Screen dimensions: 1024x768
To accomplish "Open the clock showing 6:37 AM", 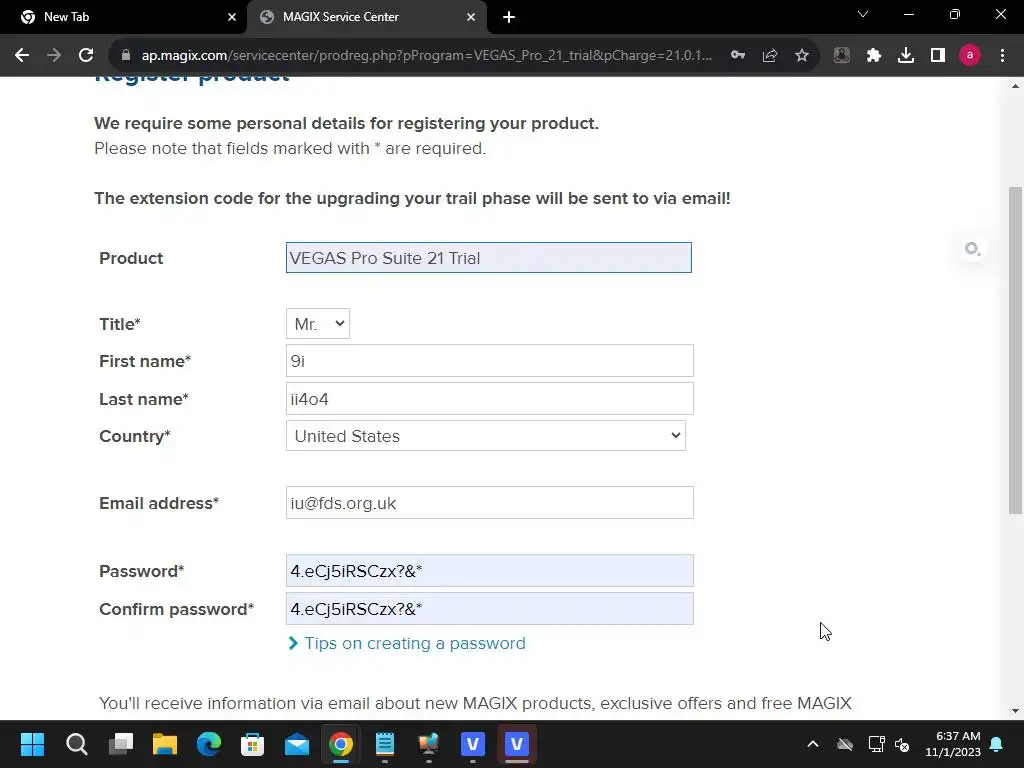I will point(953,744).
